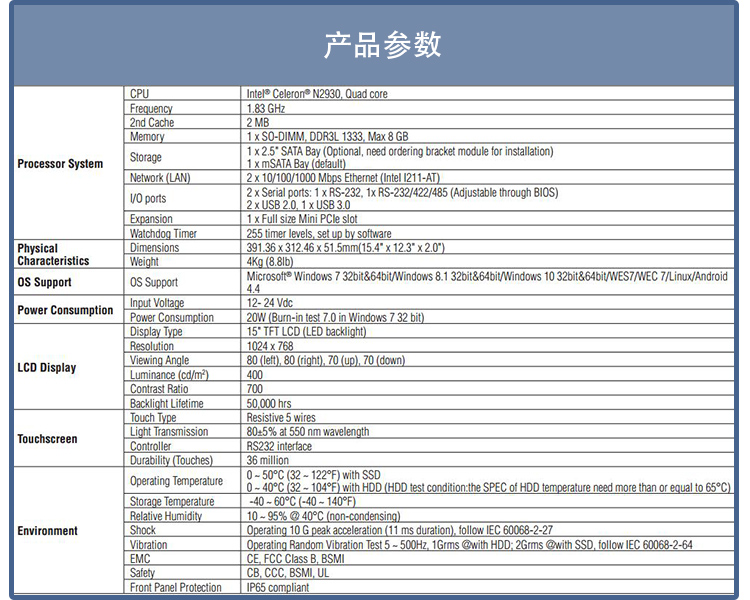Click the '2nd Cache' label
Image resolution: width=750 pixels, height=600 pixels.
[152, 122]
